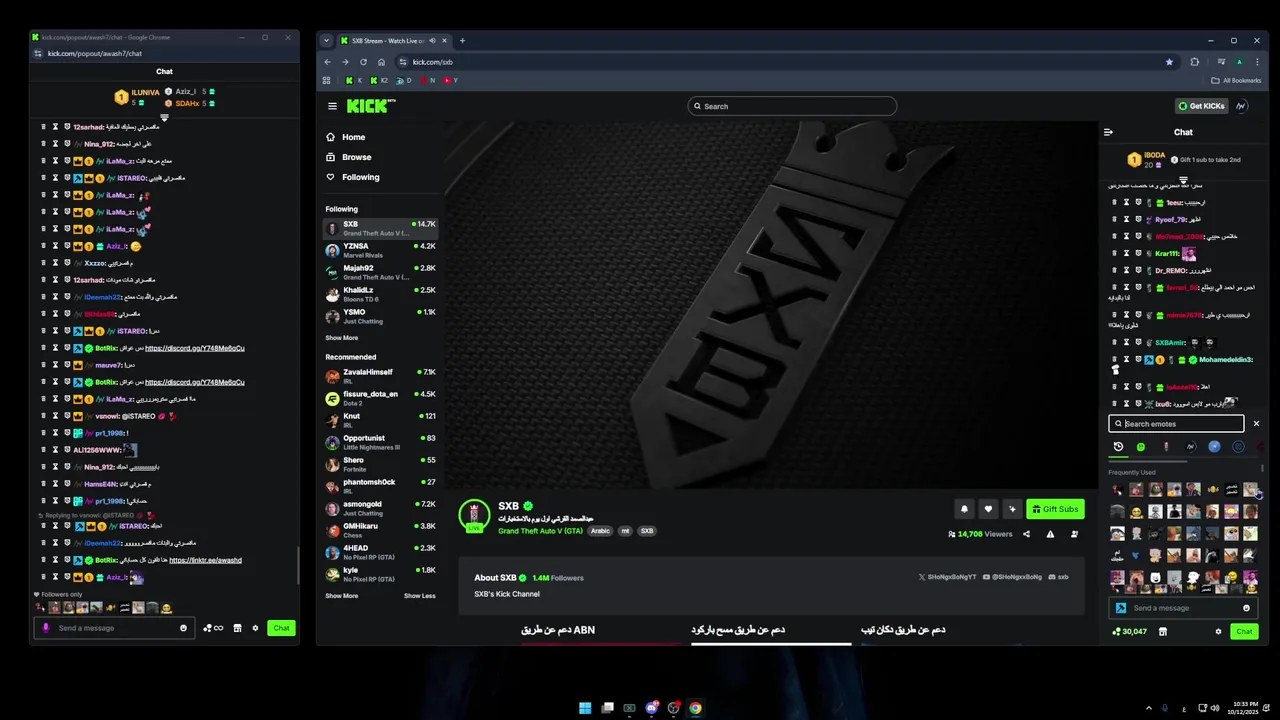Reload the page in the main Chrome window
1280x720 pixels.
coord(363,62)
